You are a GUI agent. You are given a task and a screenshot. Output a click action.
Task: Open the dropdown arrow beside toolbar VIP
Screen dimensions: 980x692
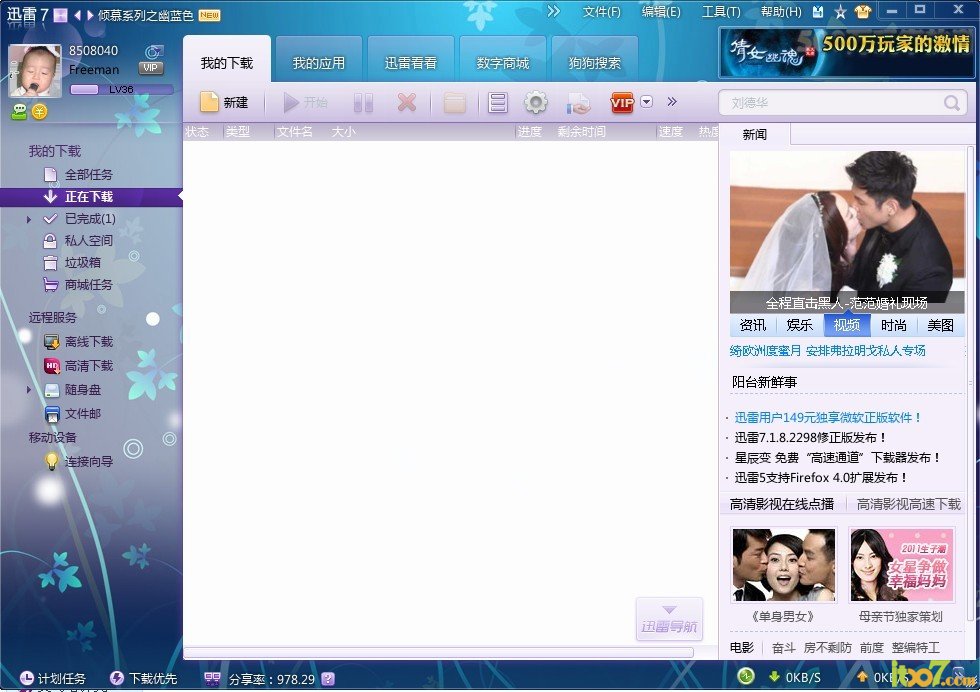pyautogui.click(x=647, y=101)
